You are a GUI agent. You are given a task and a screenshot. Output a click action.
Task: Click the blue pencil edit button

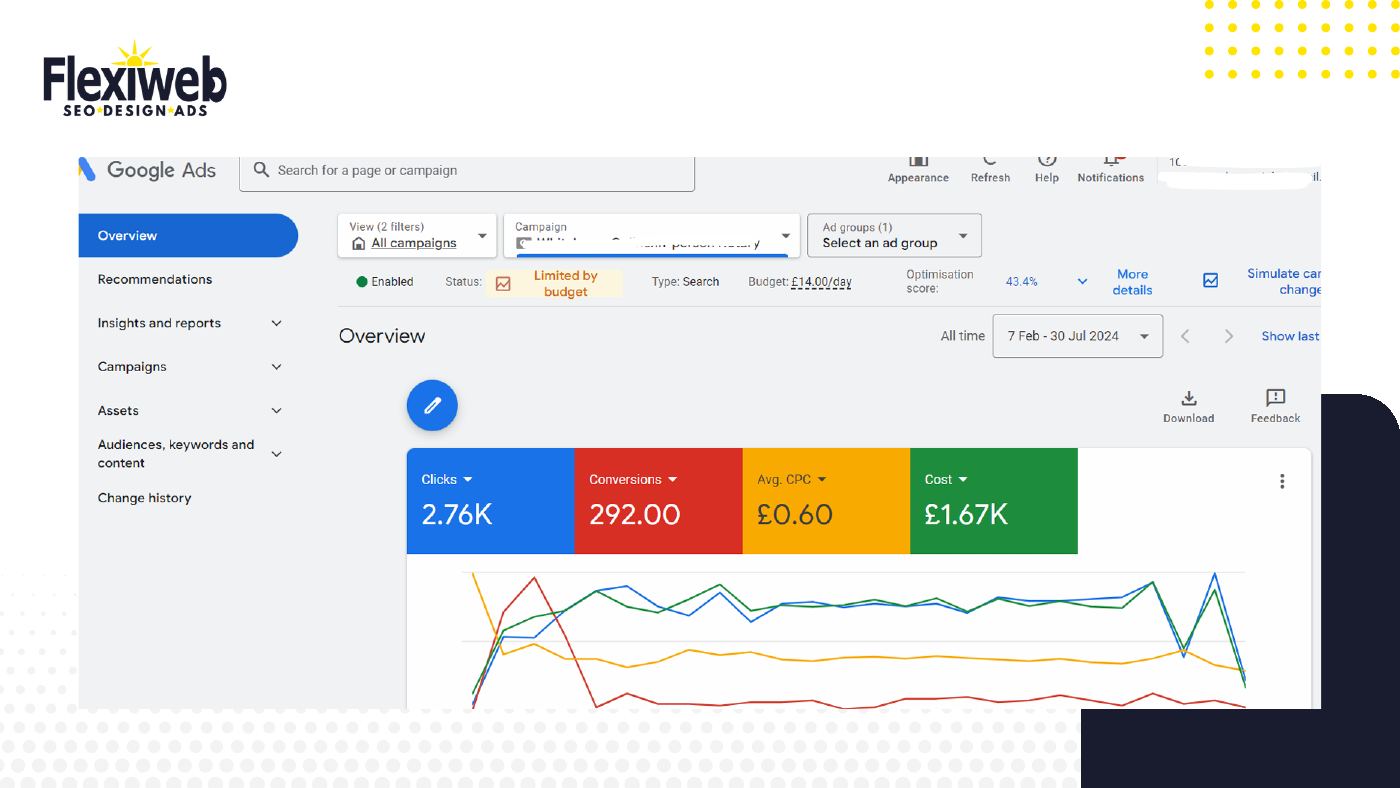tap(432, 405)
